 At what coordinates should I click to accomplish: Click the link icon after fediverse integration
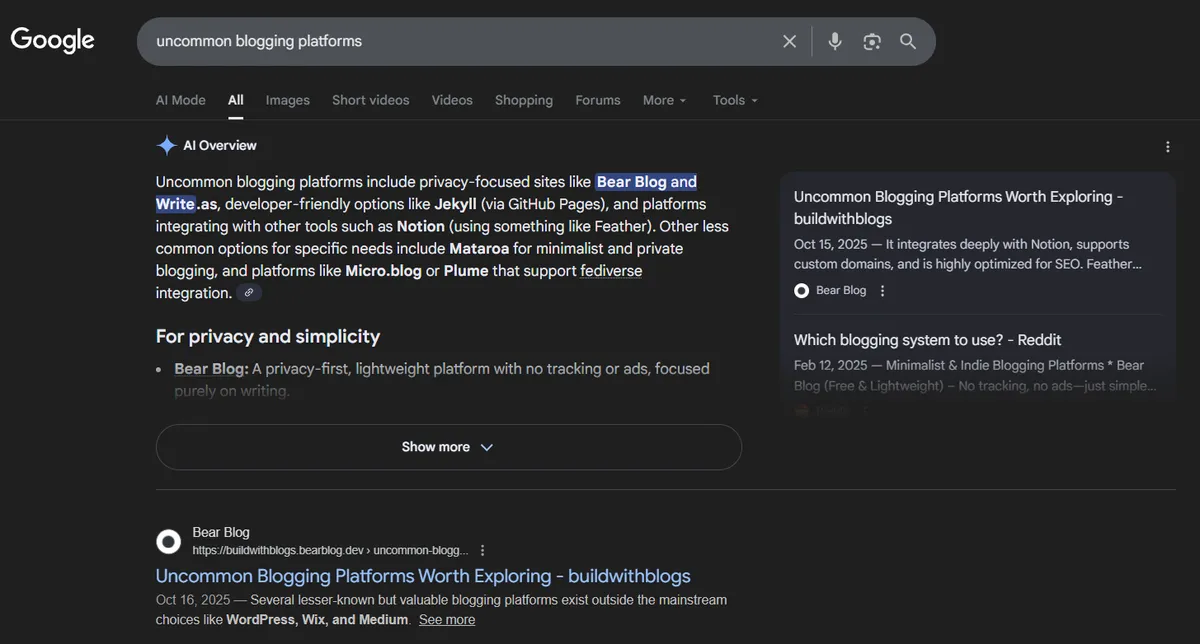pos(249,293)
